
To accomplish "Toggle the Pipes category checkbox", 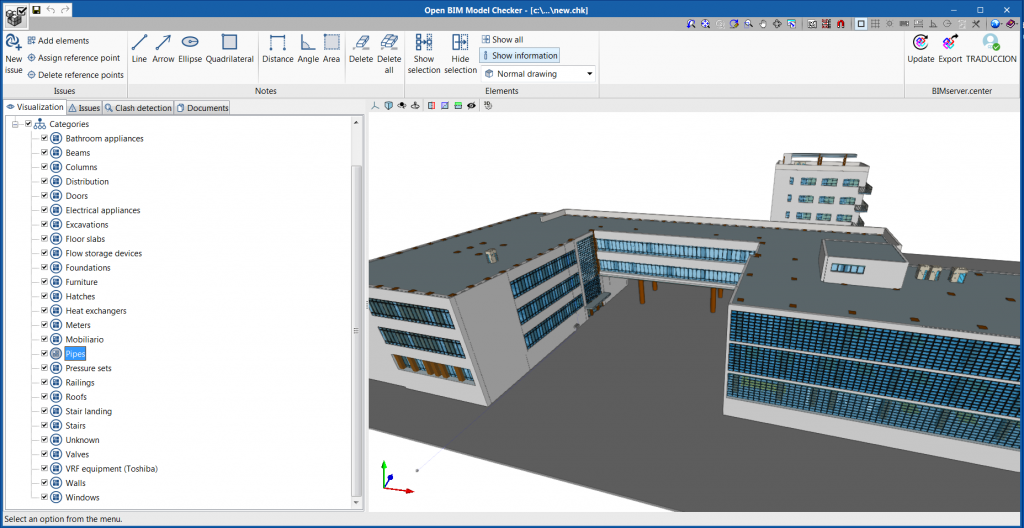I will 44,354.
